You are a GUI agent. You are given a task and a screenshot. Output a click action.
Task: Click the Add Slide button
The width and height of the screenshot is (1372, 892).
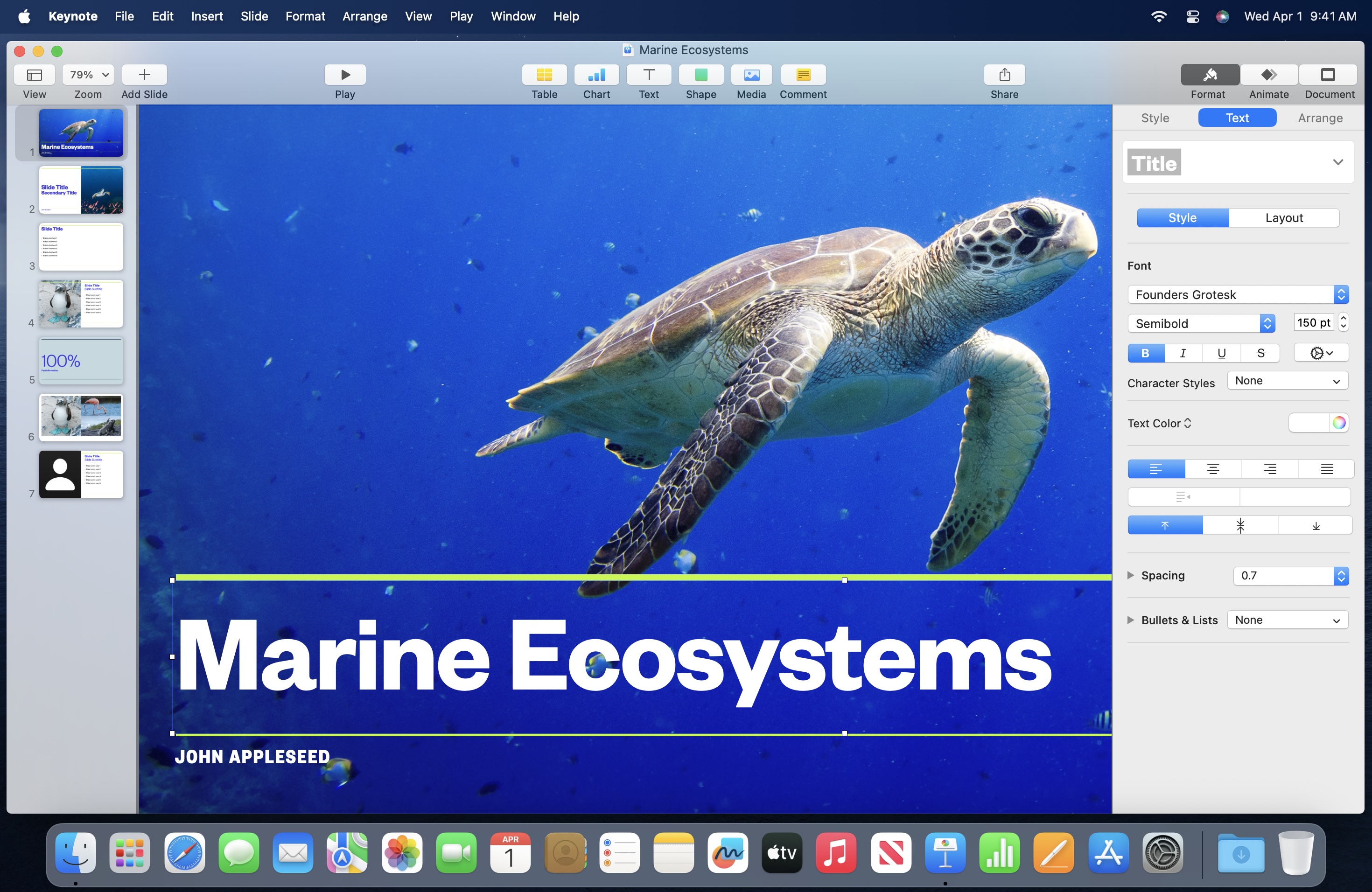pyautogui.click(x=144, y=75)
